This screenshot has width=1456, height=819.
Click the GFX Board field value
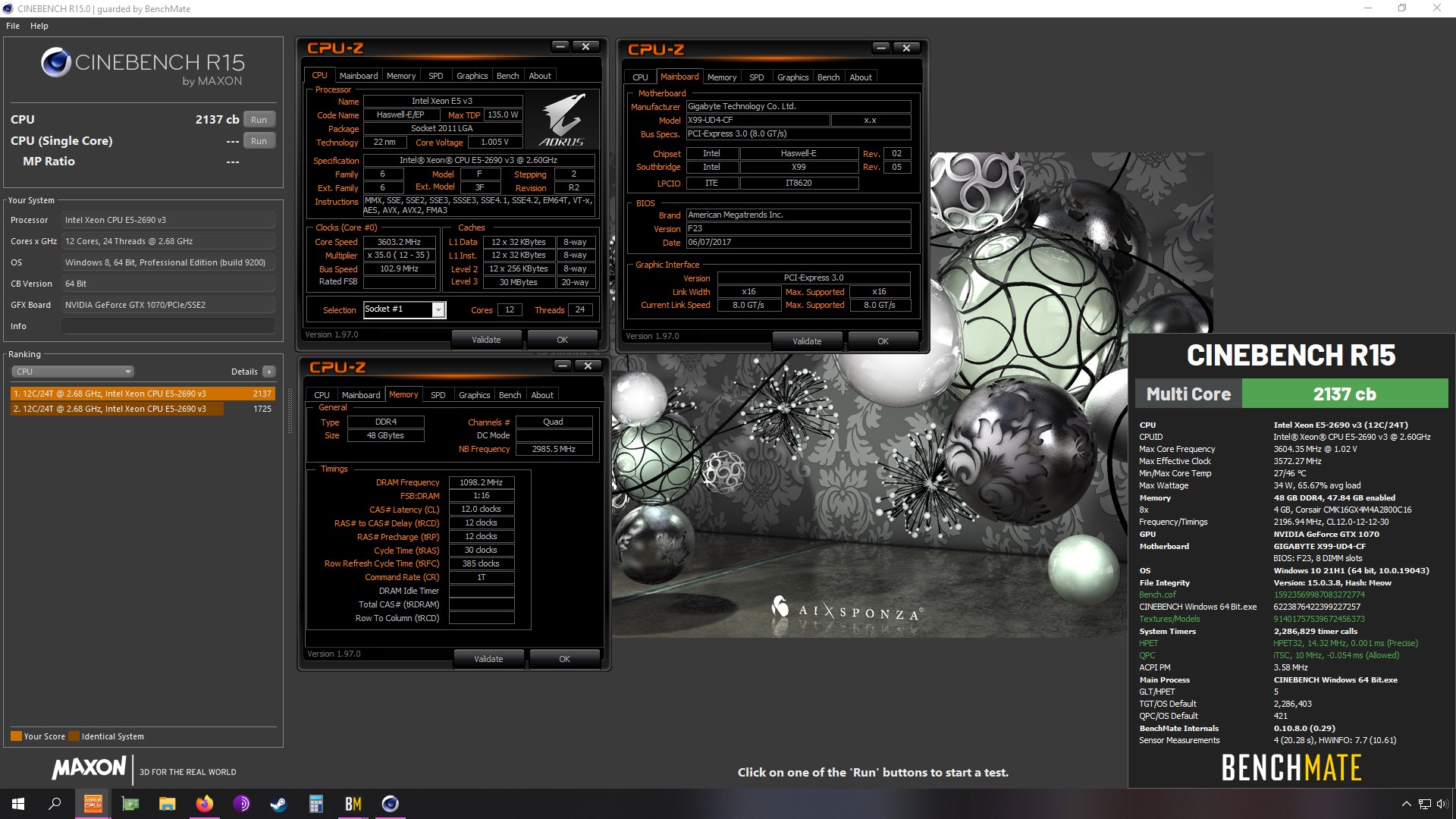pos(168,305)
